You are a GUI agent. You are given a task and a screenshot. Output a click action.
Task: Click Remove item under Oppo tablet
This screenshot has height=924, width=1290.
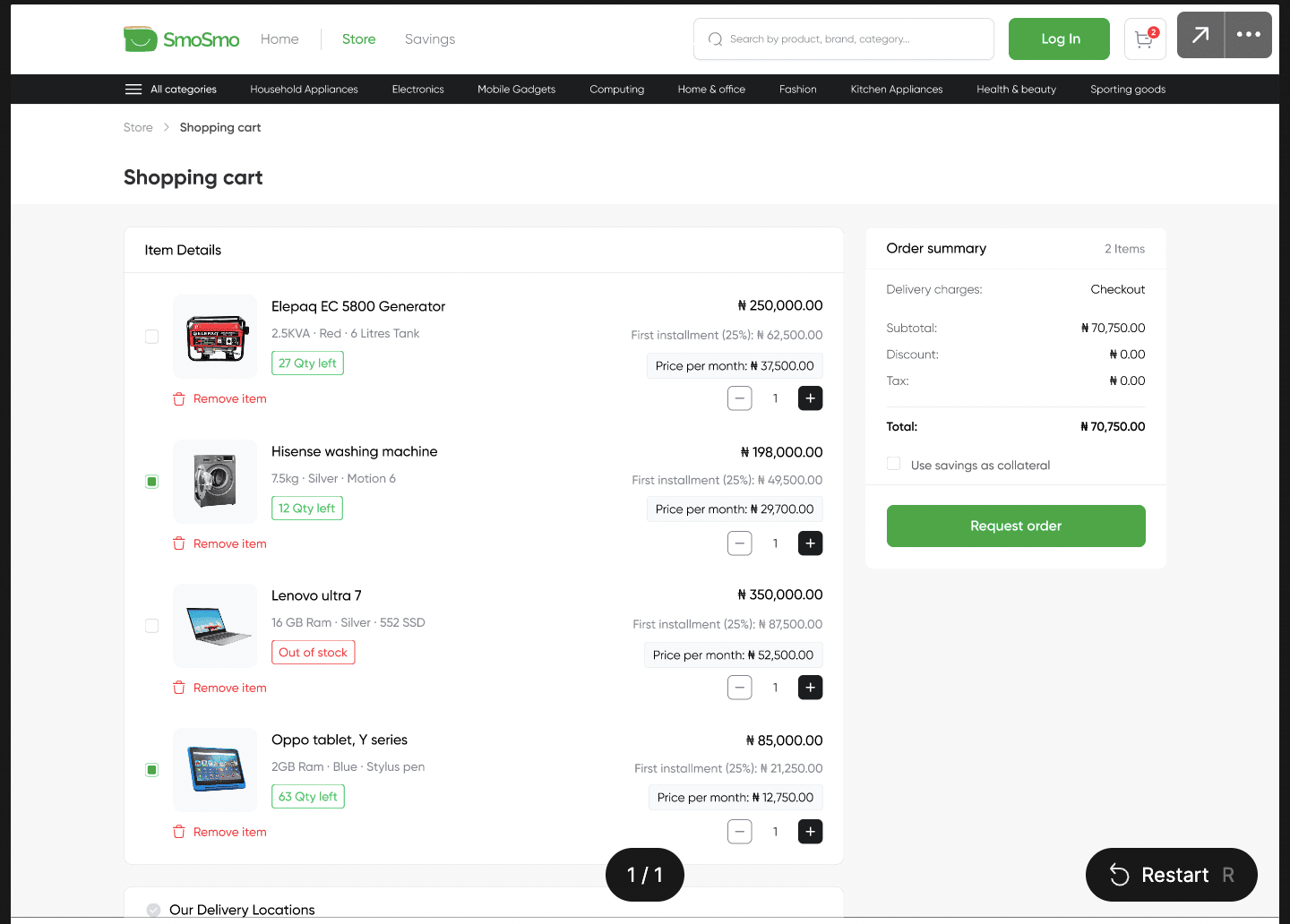pyautogui.click(x=230, y=832)
